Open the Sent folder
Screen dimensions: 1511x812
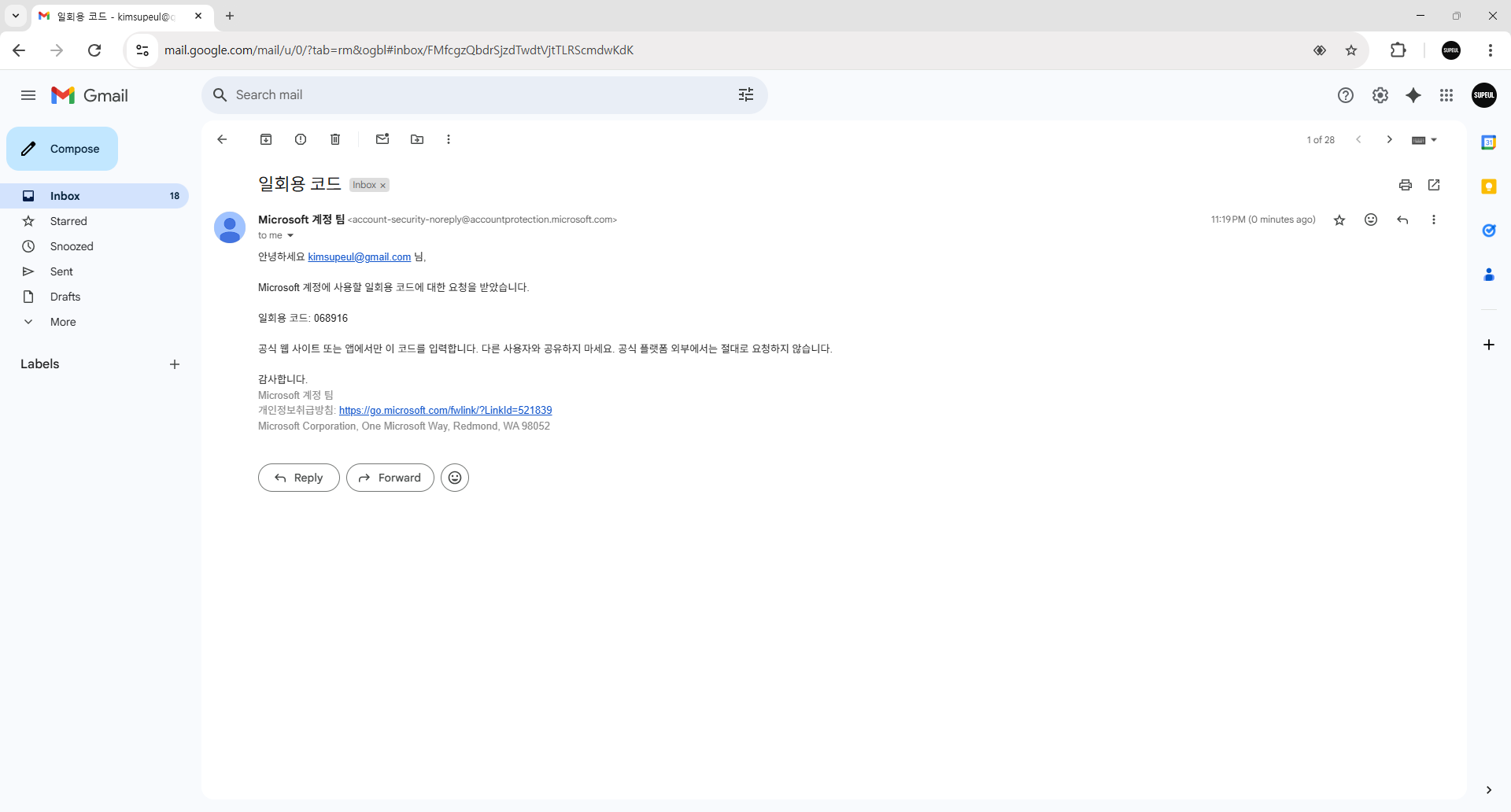coord(94,271)
